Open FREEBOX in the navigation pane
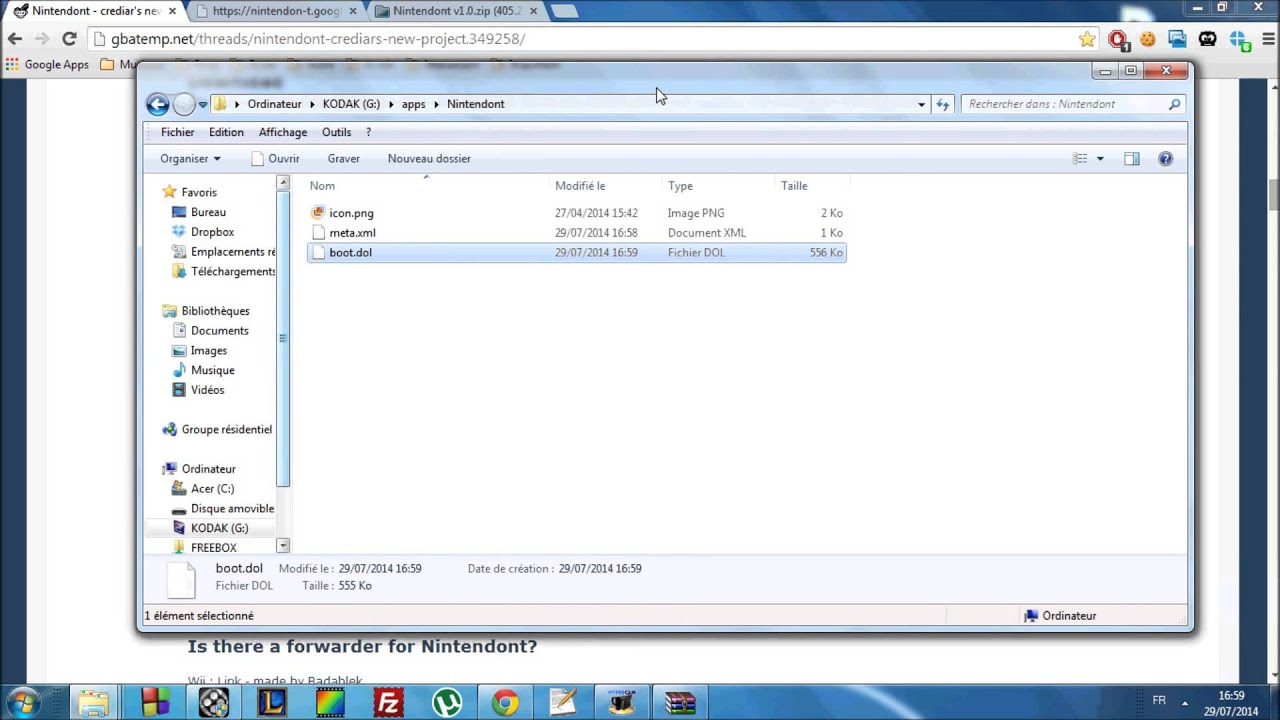1280x720 pixels. pos(213,548)
